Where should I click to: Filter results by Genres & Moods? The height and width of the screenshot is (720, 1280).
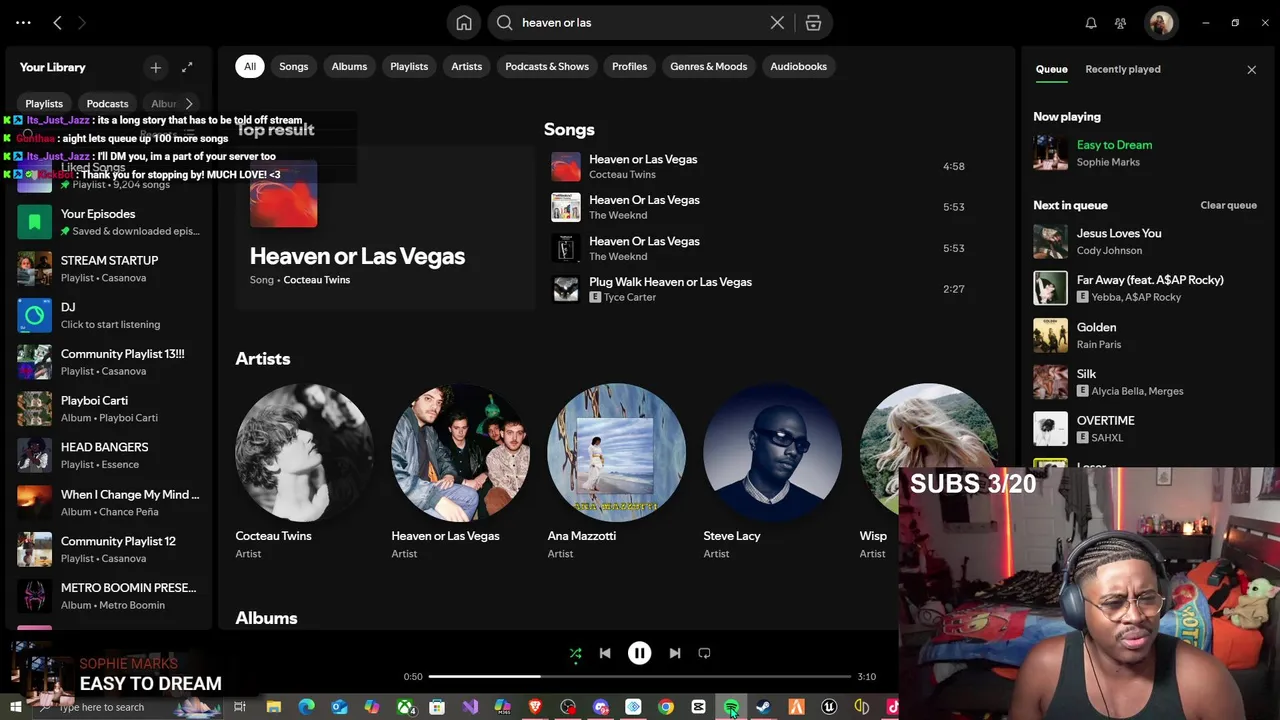pyautogui.click(x=709, y=66)
